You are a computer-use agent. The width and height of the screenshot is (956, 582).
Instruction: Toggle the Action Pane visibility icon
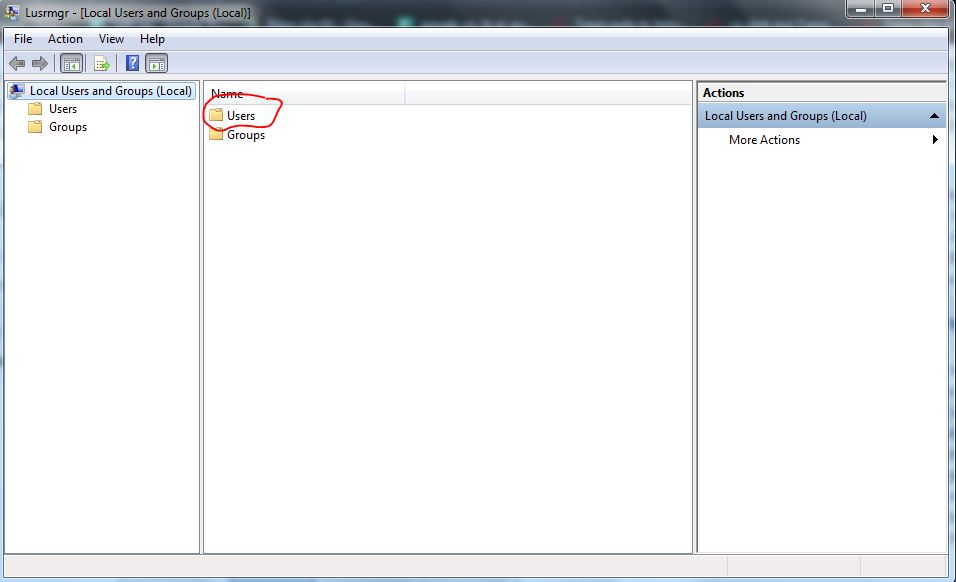(x=156, y=62)
